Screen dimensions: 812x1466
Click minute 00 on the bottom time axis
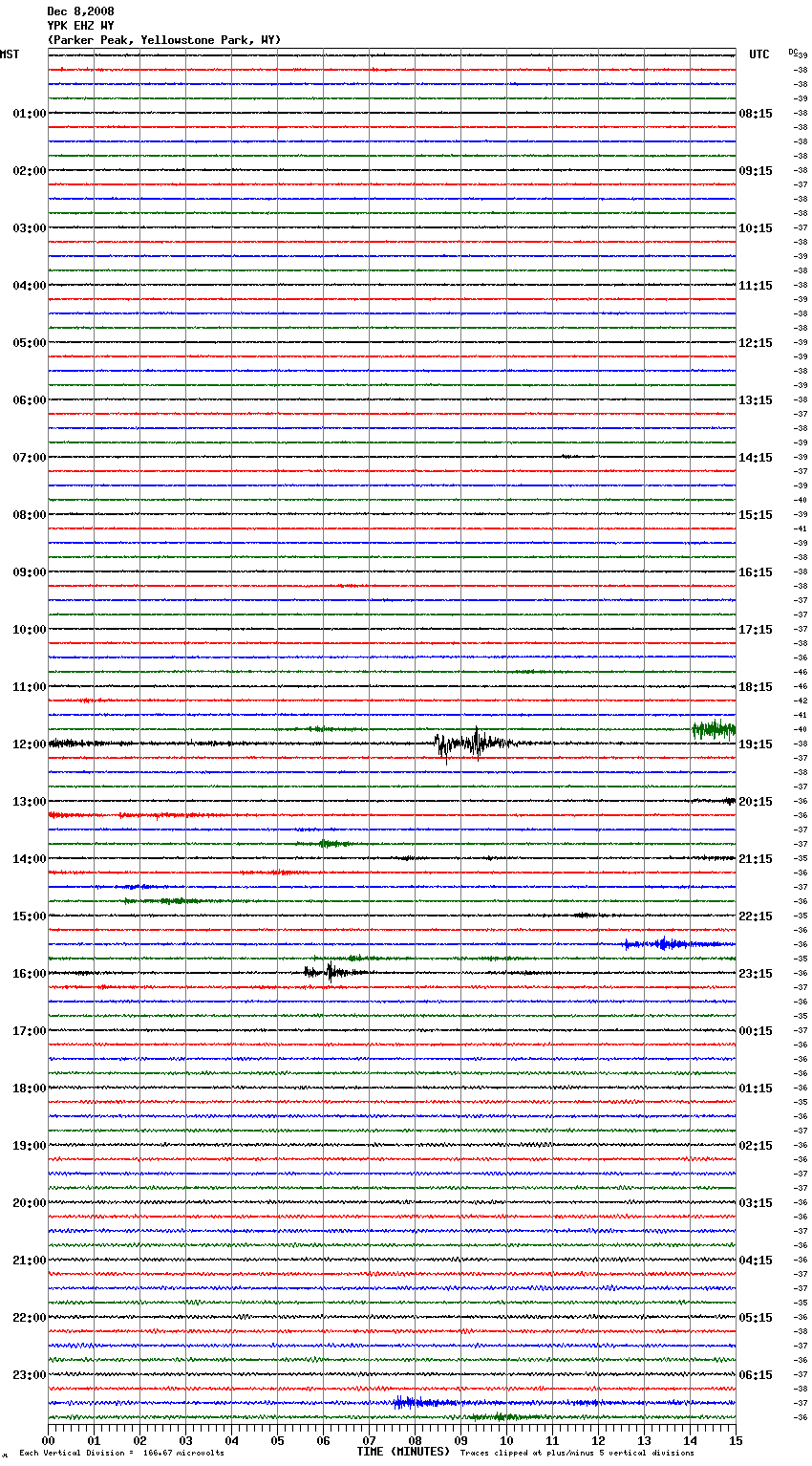pos(49,1440)
